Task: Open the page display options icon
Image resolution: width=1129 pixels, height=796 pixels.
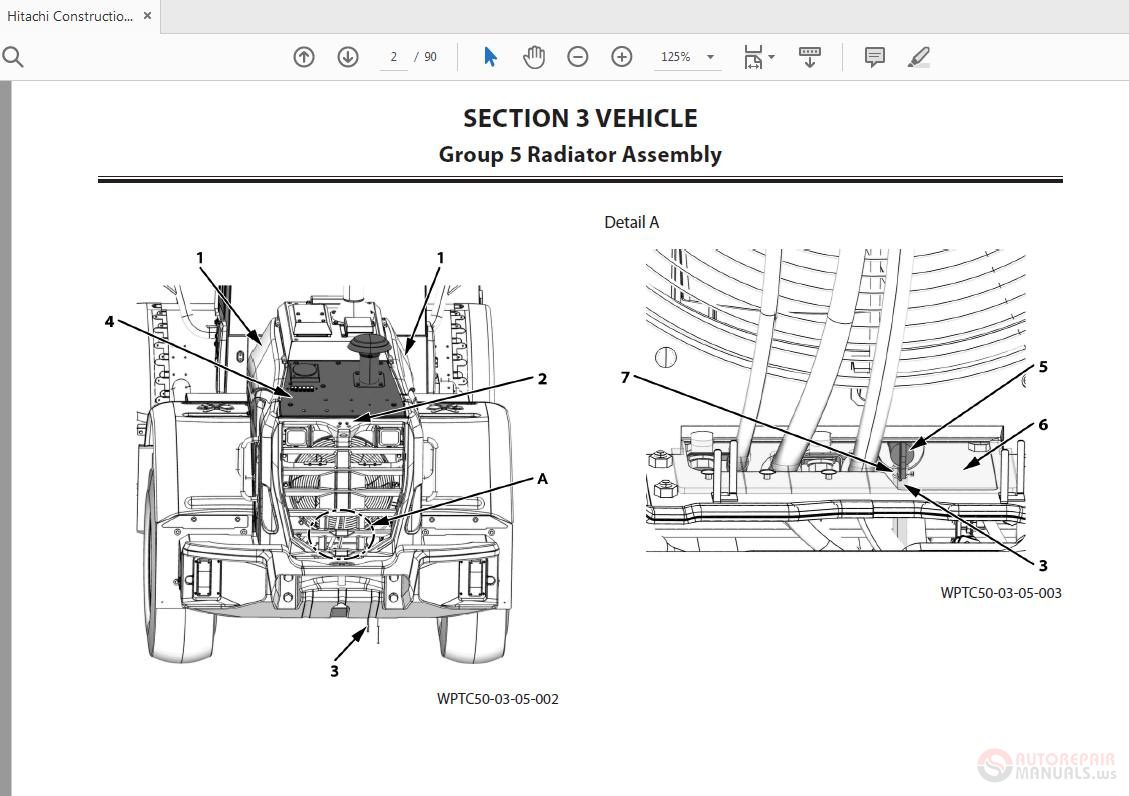Action: pyautogui.click(x=809, y=55)
